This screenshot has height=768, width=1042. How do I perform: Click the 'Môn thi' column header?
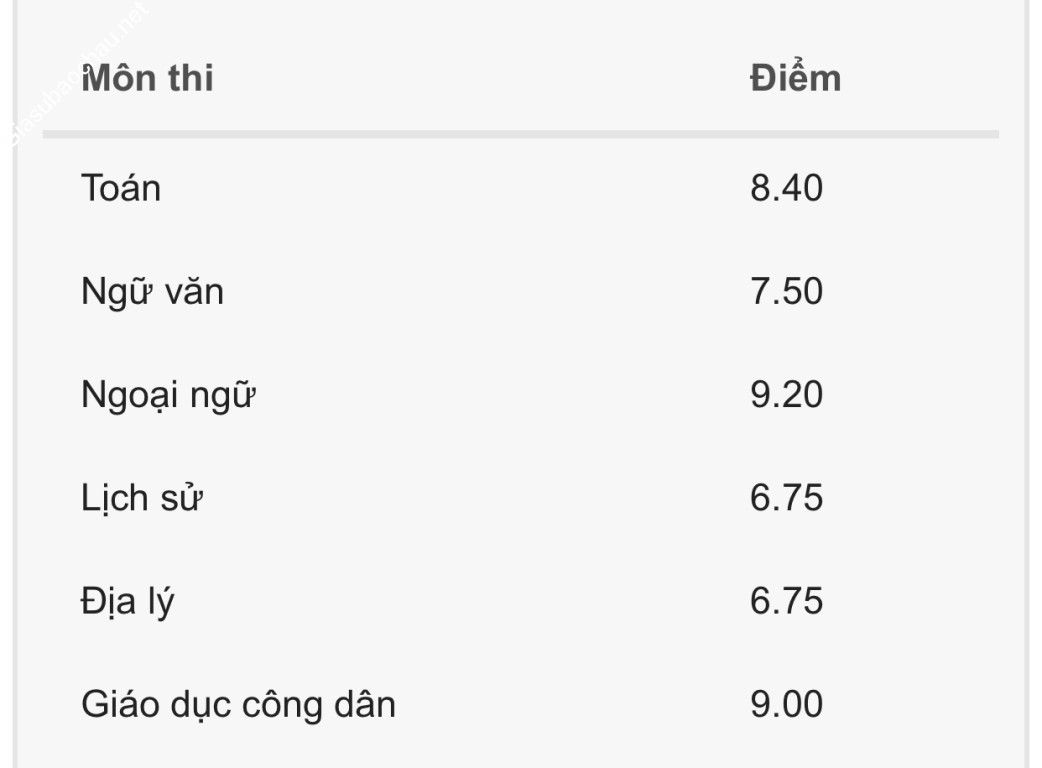(x=147, y=79)
